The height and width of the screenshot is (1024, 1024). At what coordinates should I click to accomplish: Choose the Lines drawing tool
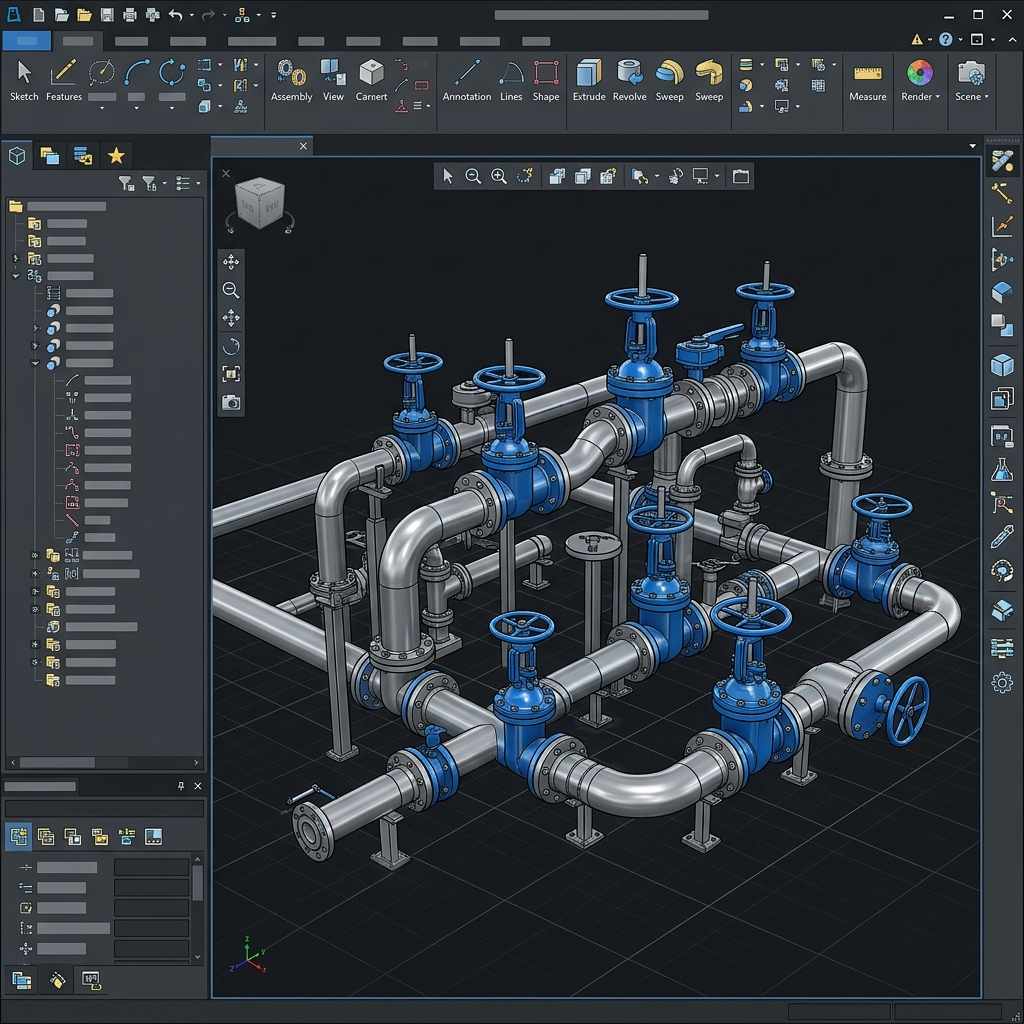pyautogui.click(x=511, y=81)
